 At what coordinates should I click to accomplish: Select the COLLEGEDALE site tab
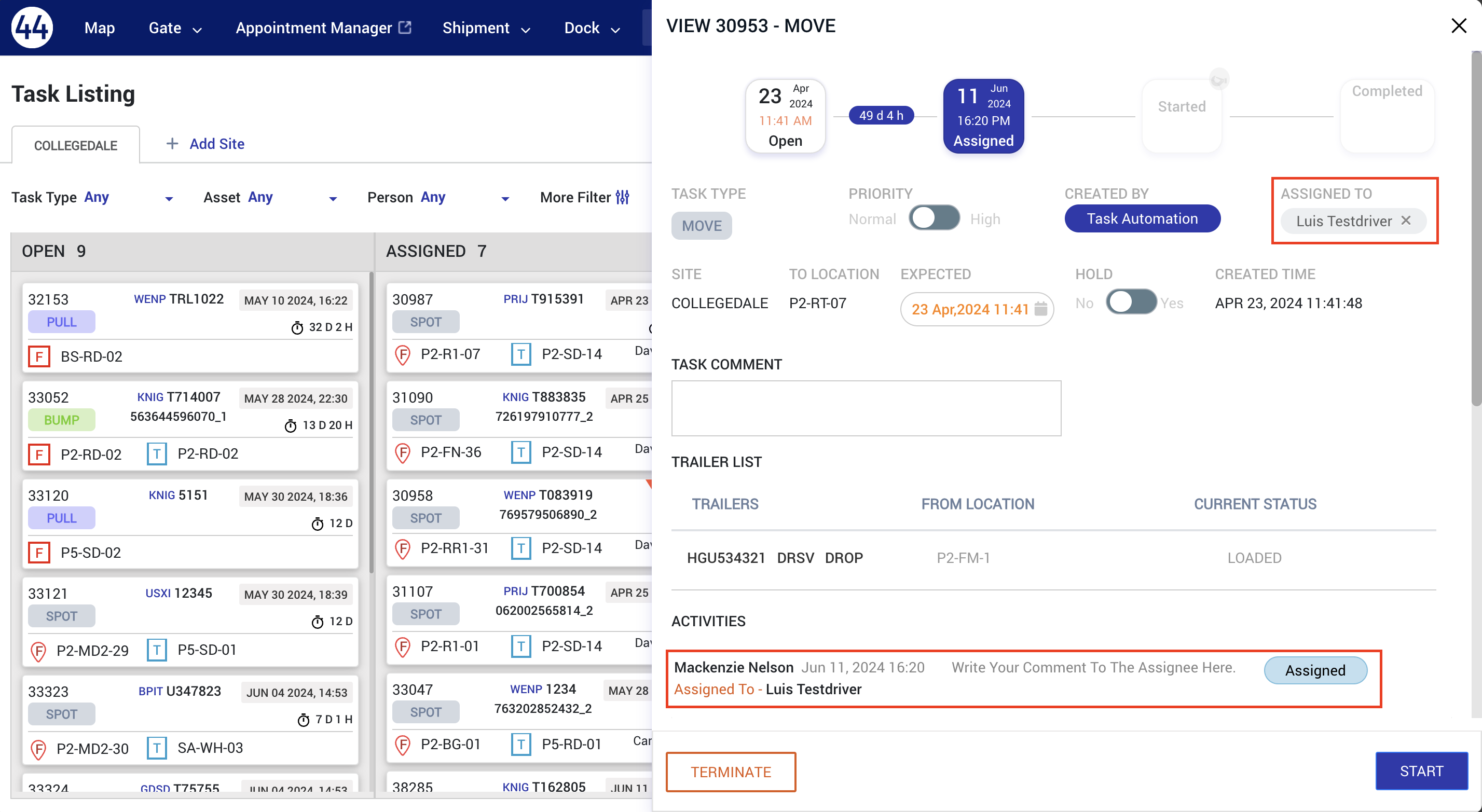[75, 145]
